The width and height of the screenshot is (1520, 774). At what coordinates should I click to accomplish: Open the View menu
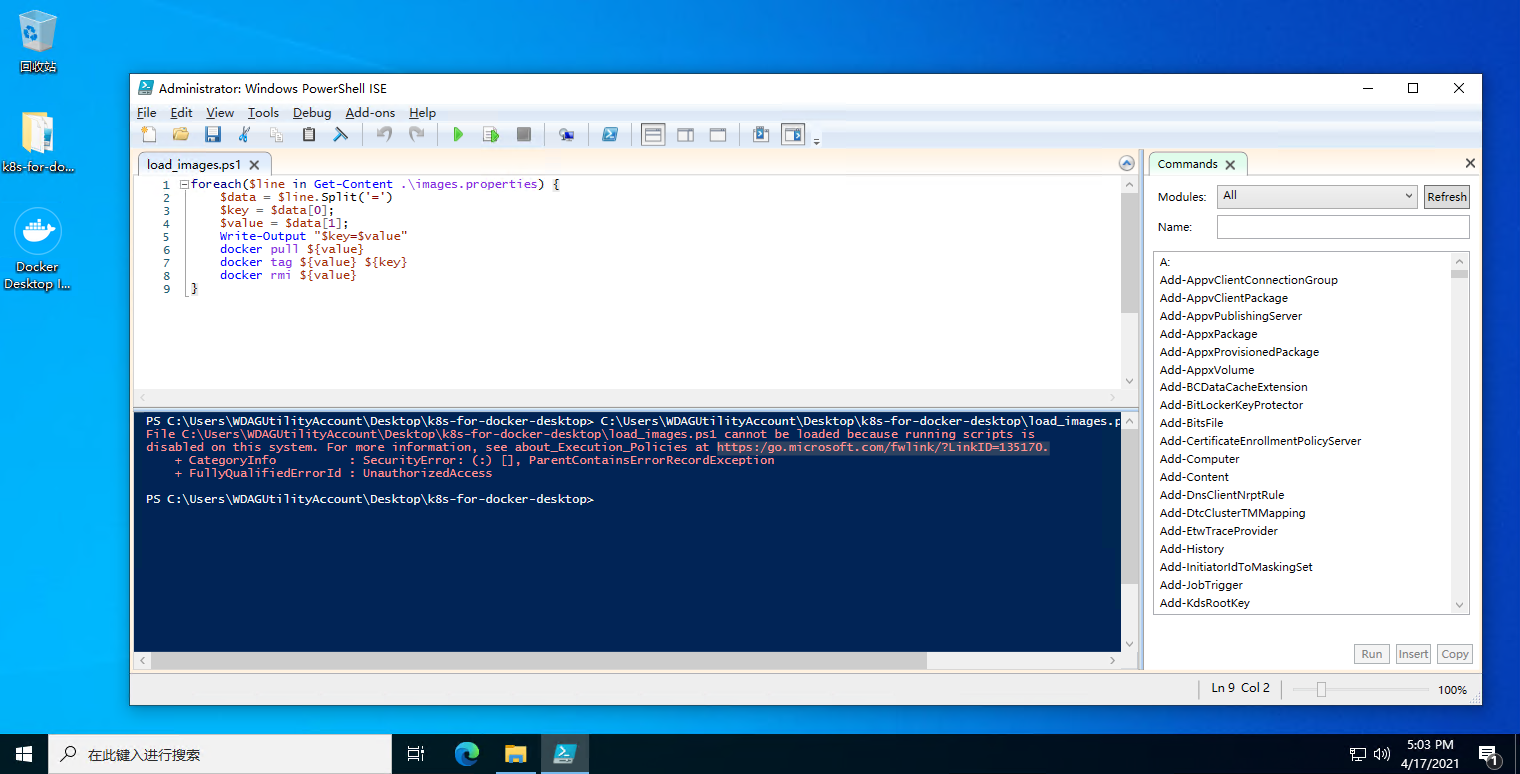220,113
